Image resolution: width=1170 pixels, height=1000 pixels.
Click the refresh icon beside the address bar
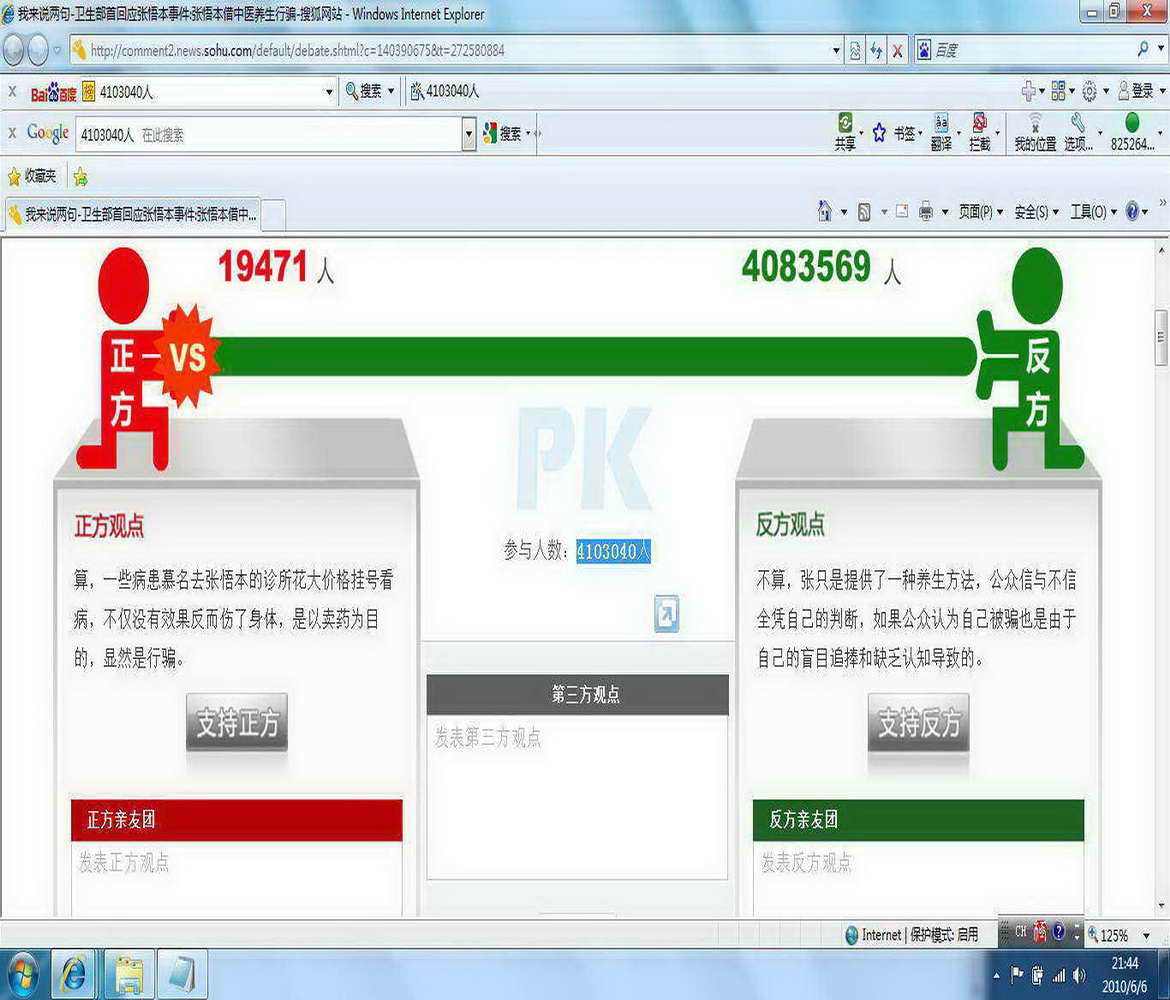click(876, 50)
